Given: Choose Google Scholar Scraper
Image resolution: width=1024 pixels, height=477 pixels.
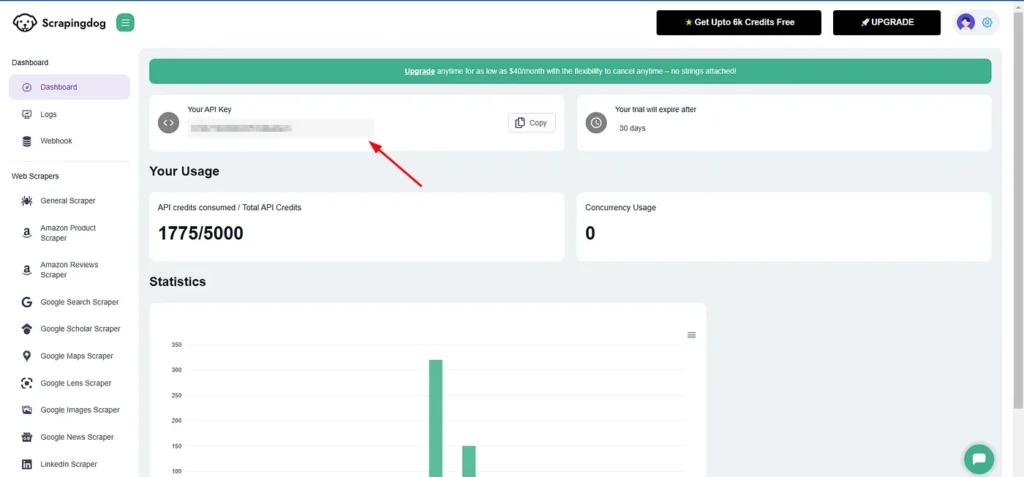Looking at the screenshot, I should pos(80,329).
